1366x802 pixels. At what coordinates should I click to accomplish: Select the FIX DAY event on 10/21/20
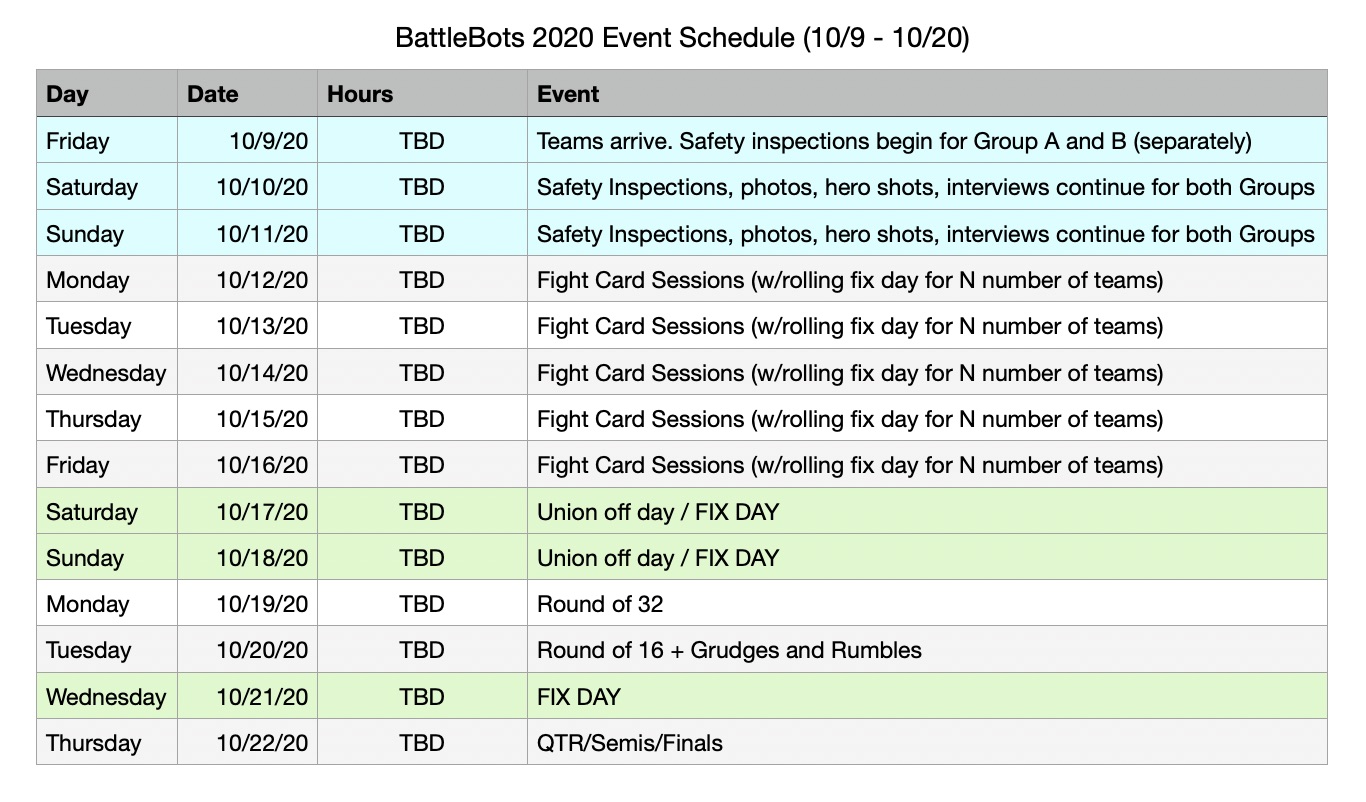coord(927,696)
